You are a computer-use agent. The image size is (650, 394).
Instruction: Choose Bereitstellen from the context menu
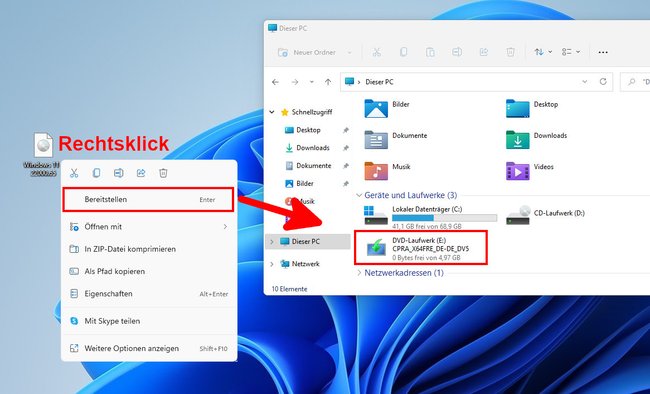click(x=148, y=199)
